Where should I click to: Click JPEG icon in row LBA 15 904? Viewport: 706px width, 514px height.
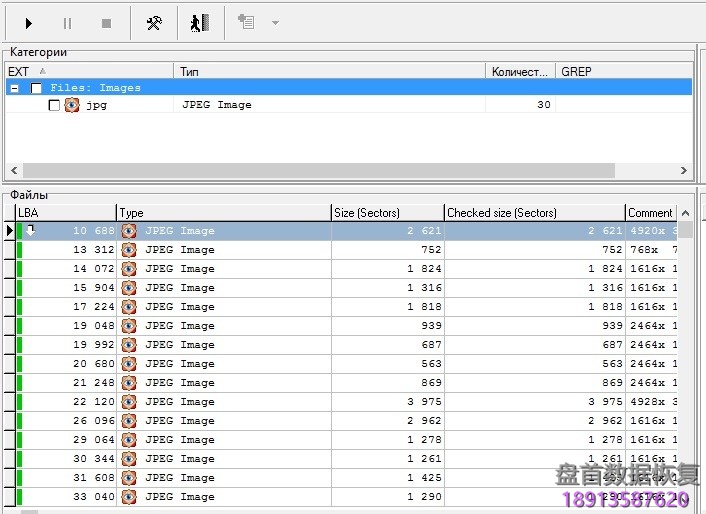tap(129, 288)
